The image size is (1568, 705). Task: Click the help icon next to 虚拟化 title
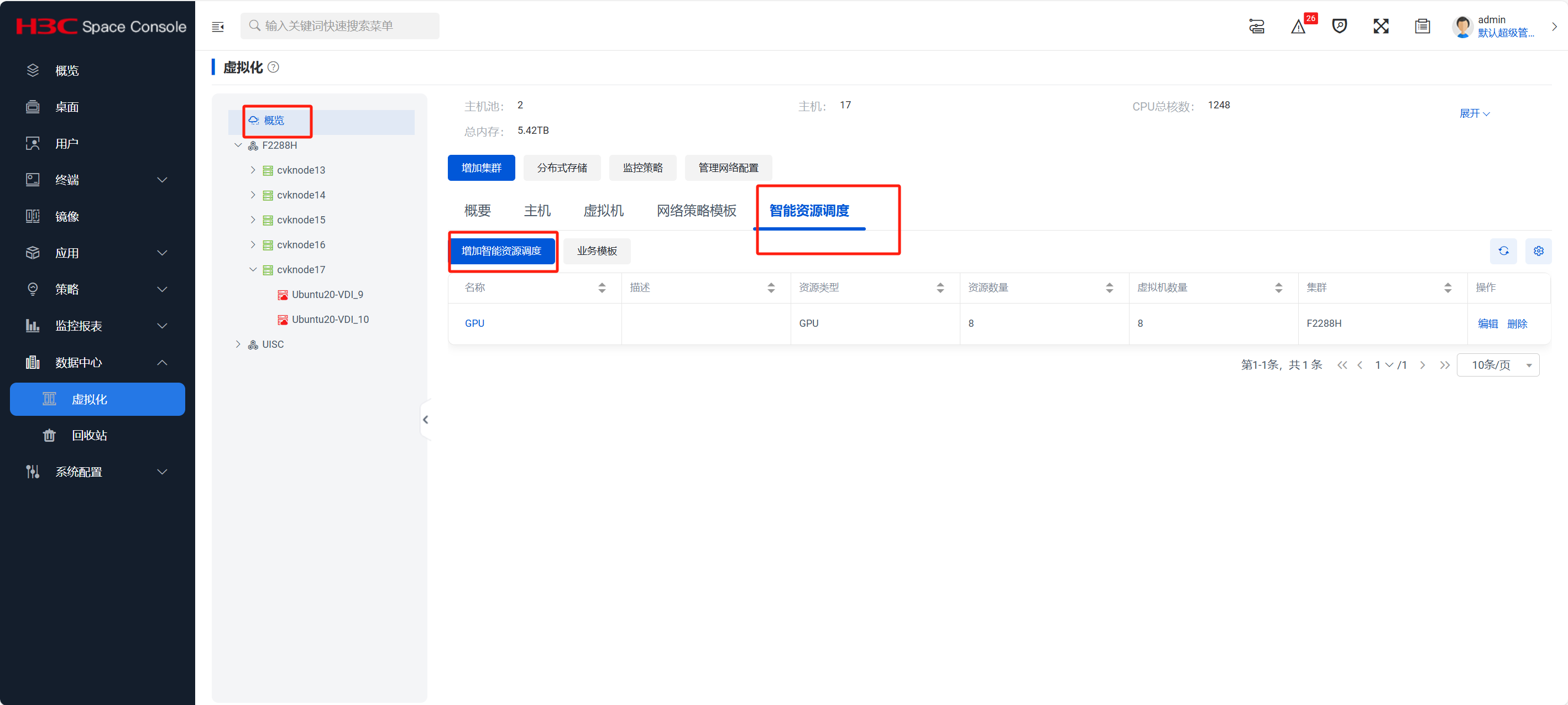pyautogui.click(x=273, y=67)
